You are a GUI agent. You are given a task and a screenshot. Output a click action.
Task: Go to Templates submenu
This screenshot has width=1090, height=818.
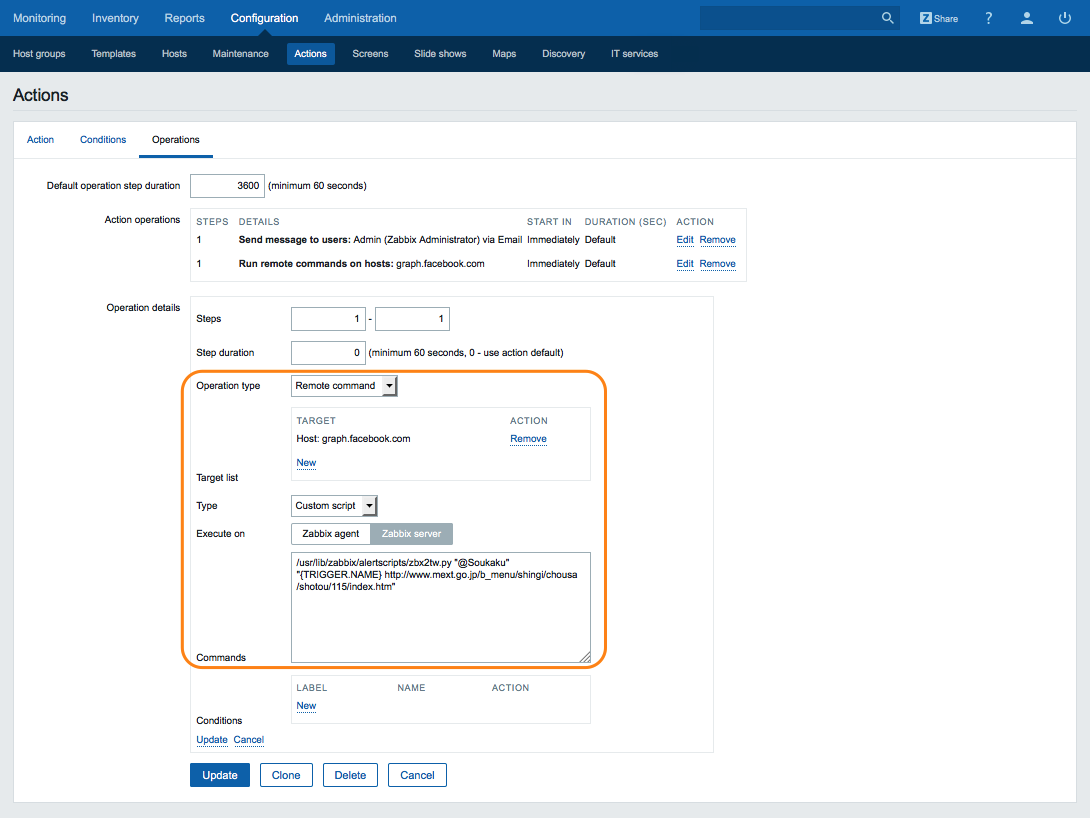pyautogui.click(x=113, y=54)
